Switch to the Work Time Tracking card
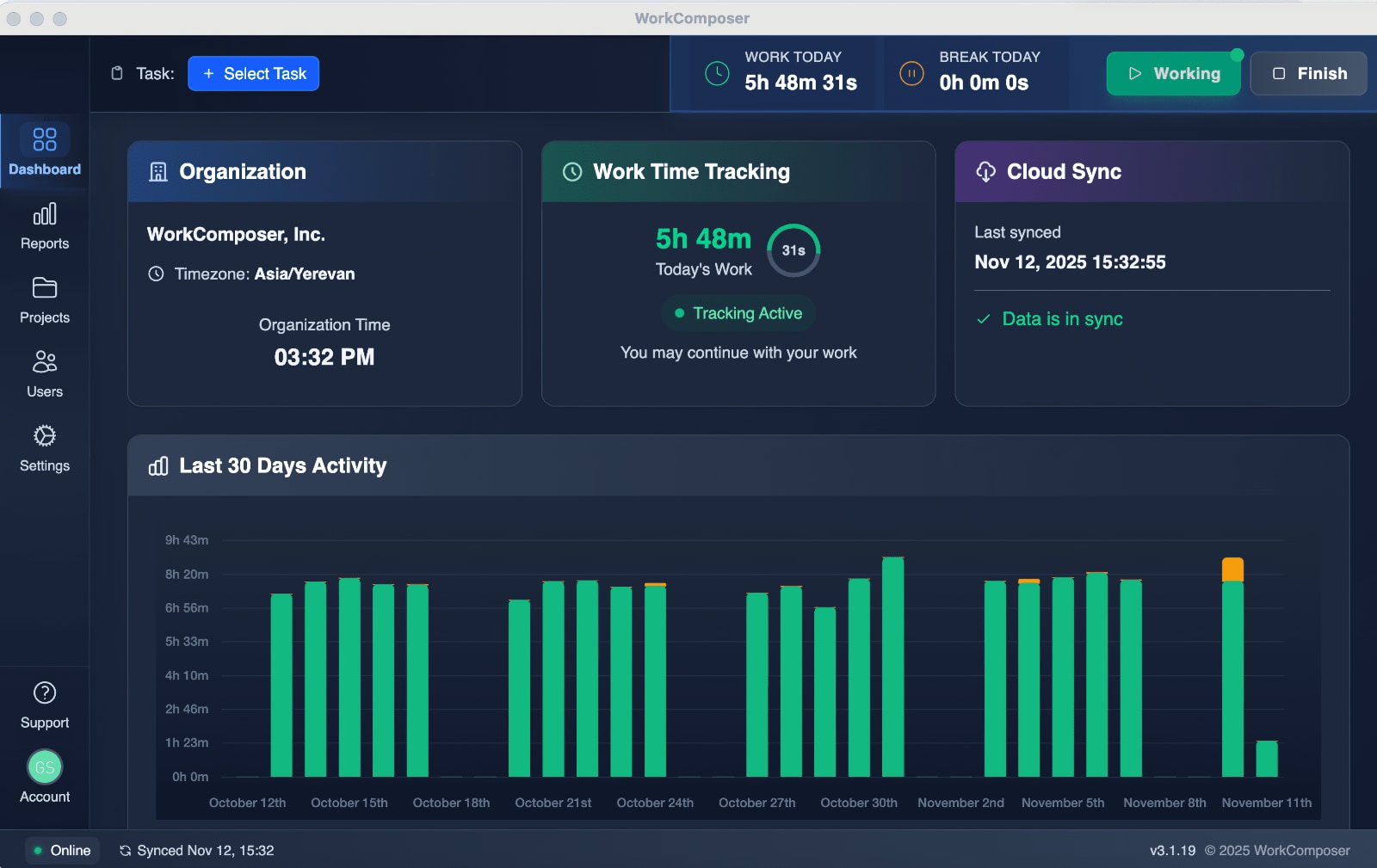Screen dimensions: 1377x868 coord(690,171)
